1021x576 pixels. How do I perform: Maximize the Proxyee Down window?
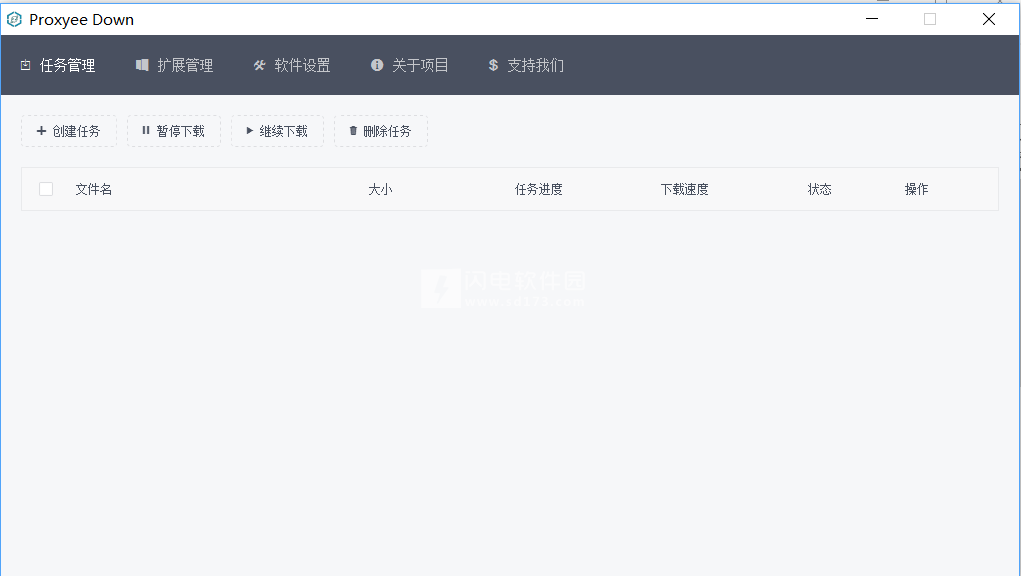pyautogui.click(x=930, y=19)
